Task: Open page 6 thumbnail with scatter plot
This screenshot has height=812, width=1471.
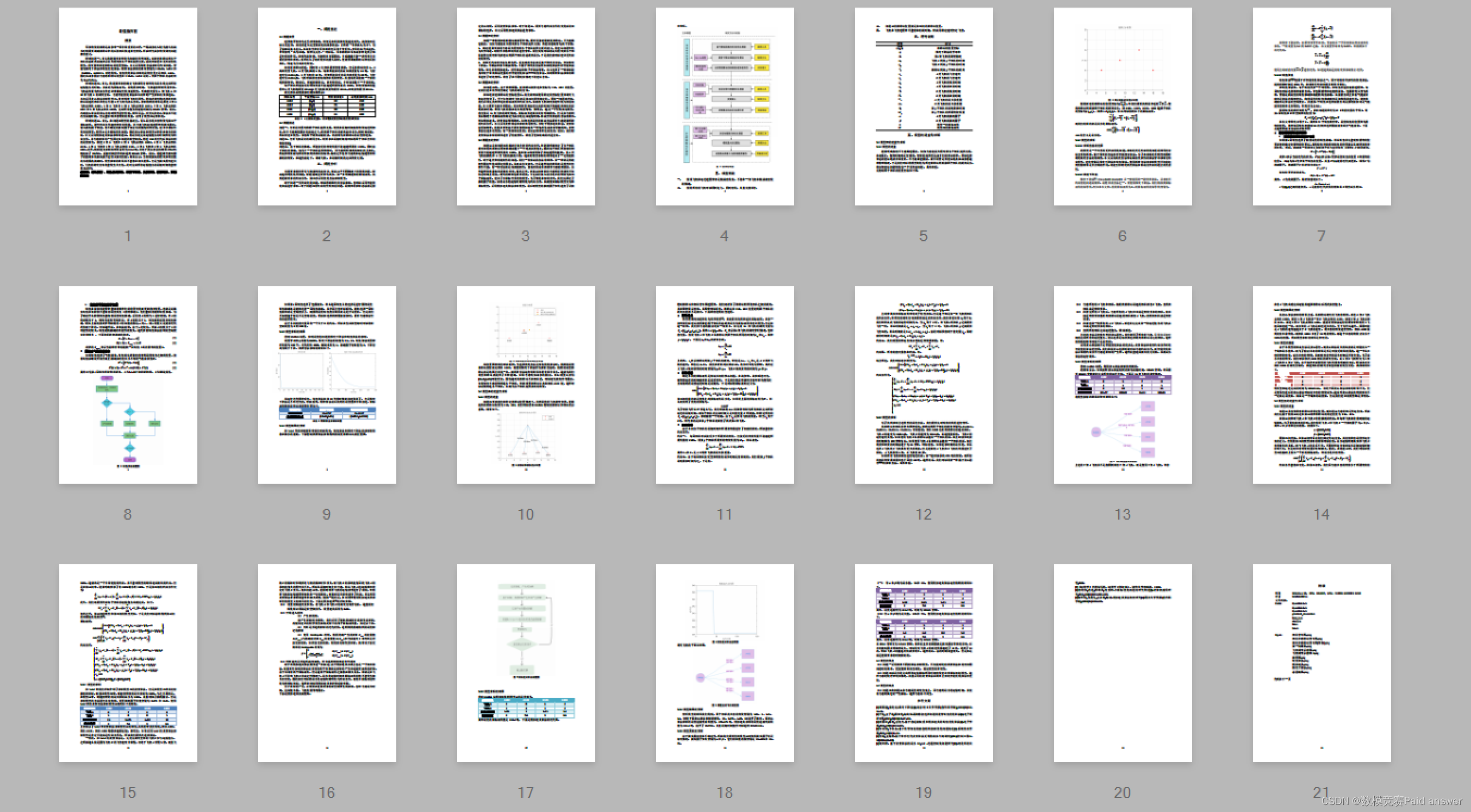Action: (x=1122, y=106)
